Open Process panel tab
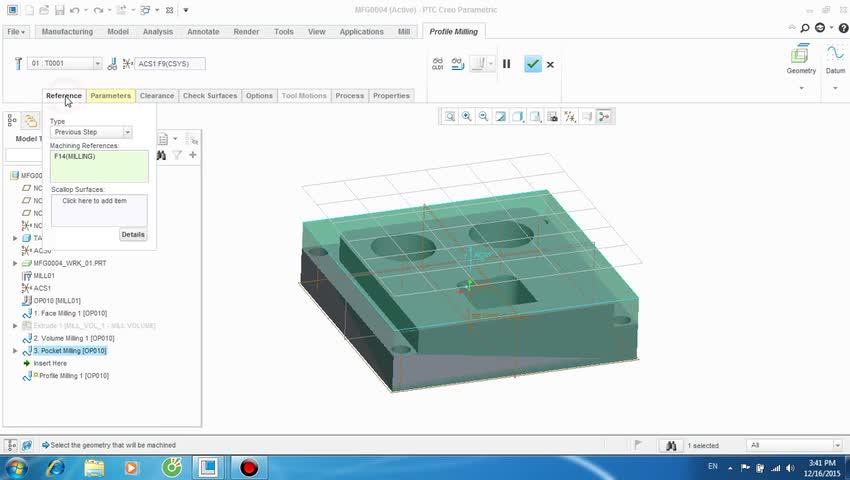 tap(350, 95)
